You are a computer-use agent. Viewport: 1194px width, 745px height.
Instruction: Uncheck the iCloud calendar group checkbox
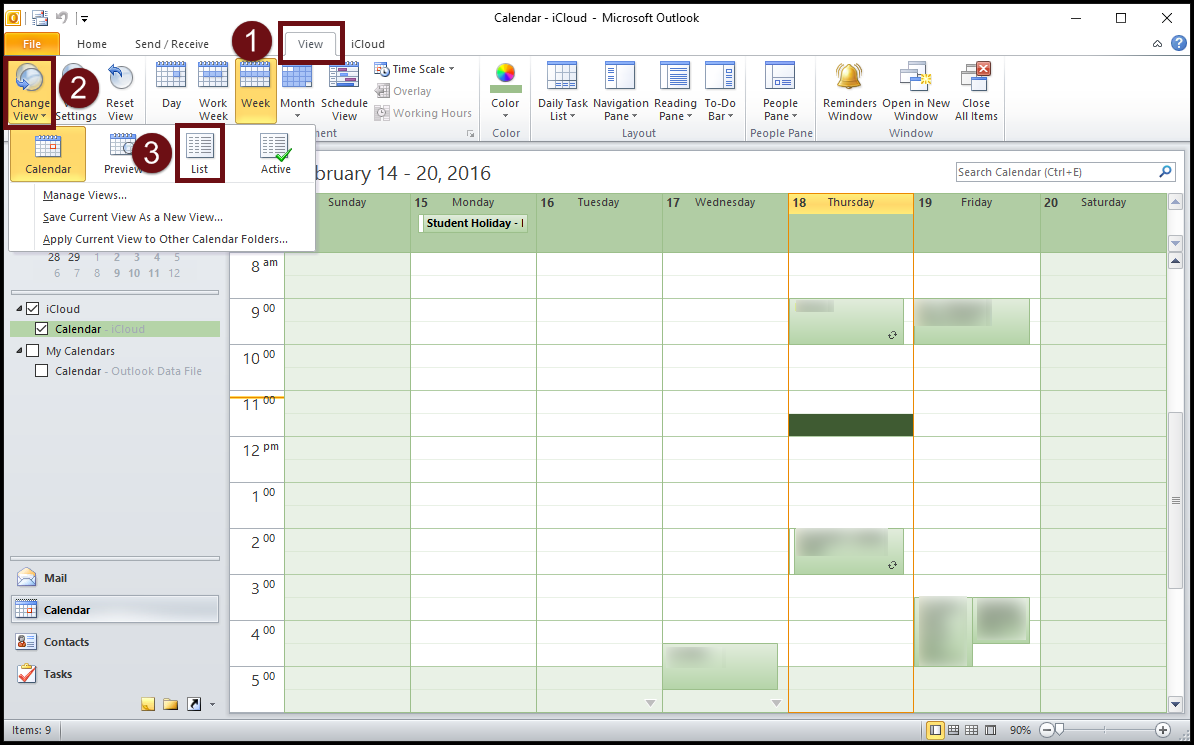[x=32, y=309]
